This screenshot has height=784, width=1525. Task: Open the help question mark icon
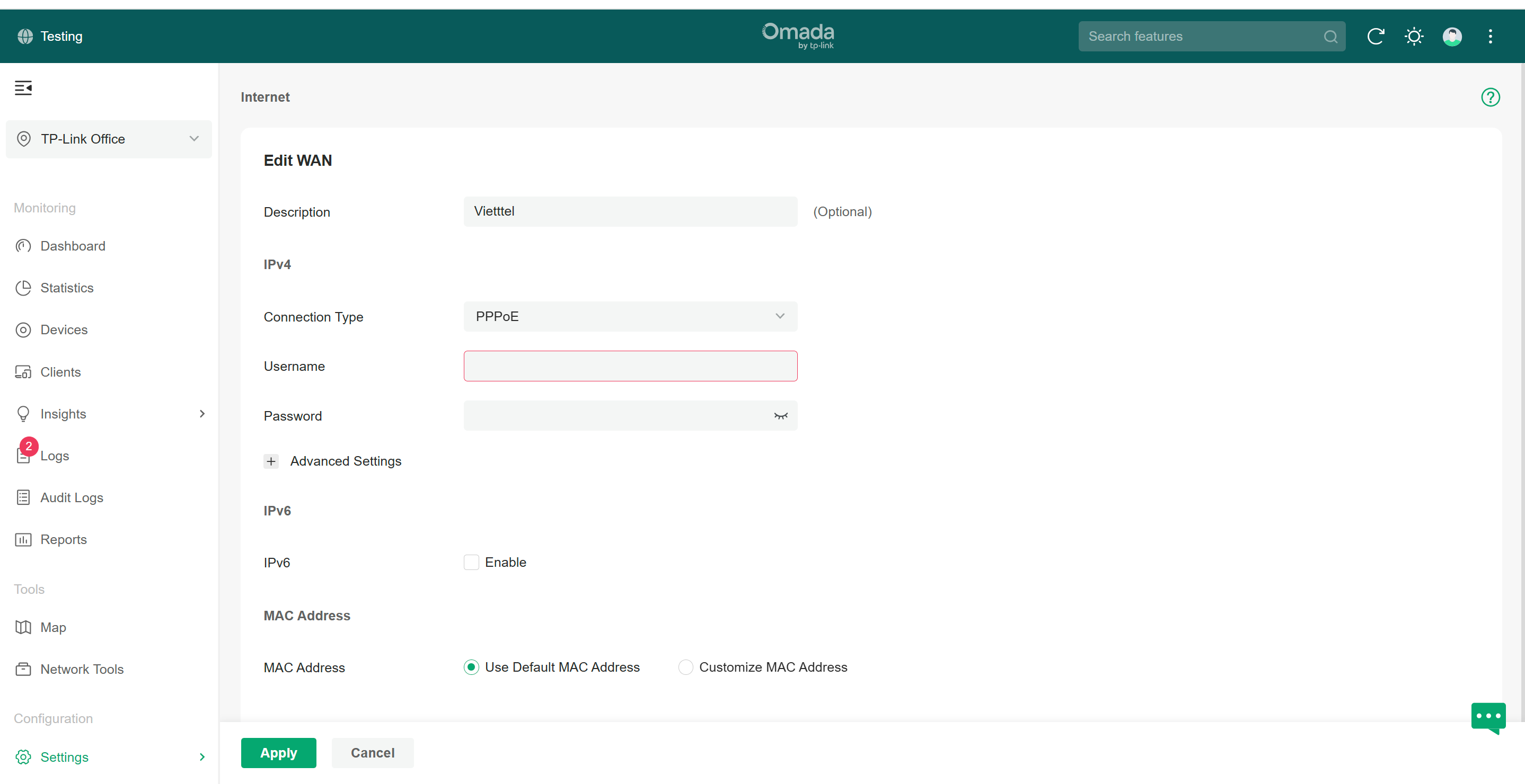coord(1490,97)
